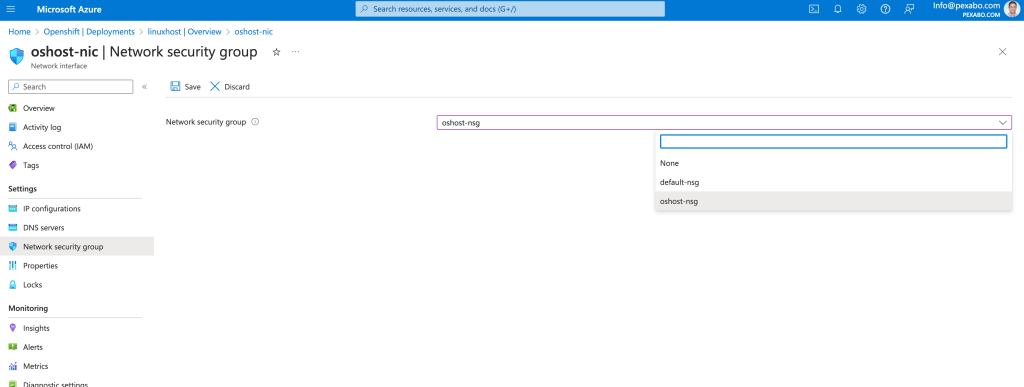Image resolution: width=1024 pixels, height=387 pixels.
Task: Focus the dropdown filter text box
Action: [x=833, y=142]
